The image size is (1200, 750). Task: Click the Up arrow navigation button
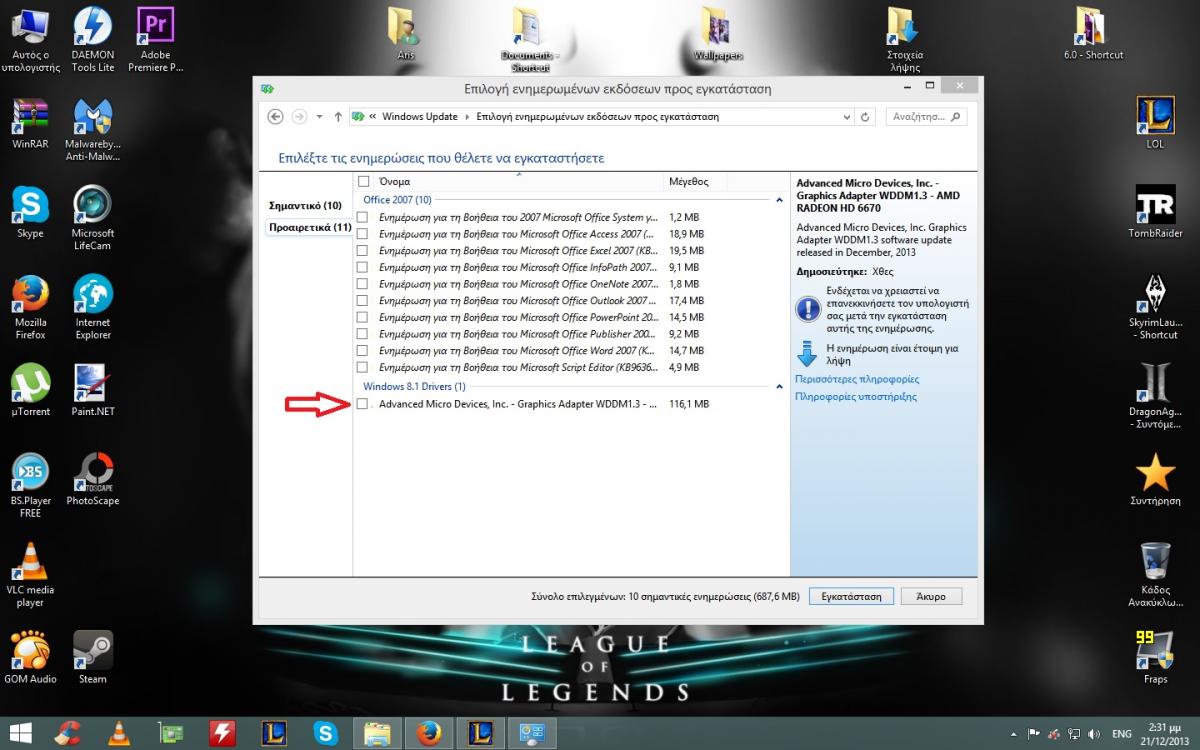coord(338,117)
